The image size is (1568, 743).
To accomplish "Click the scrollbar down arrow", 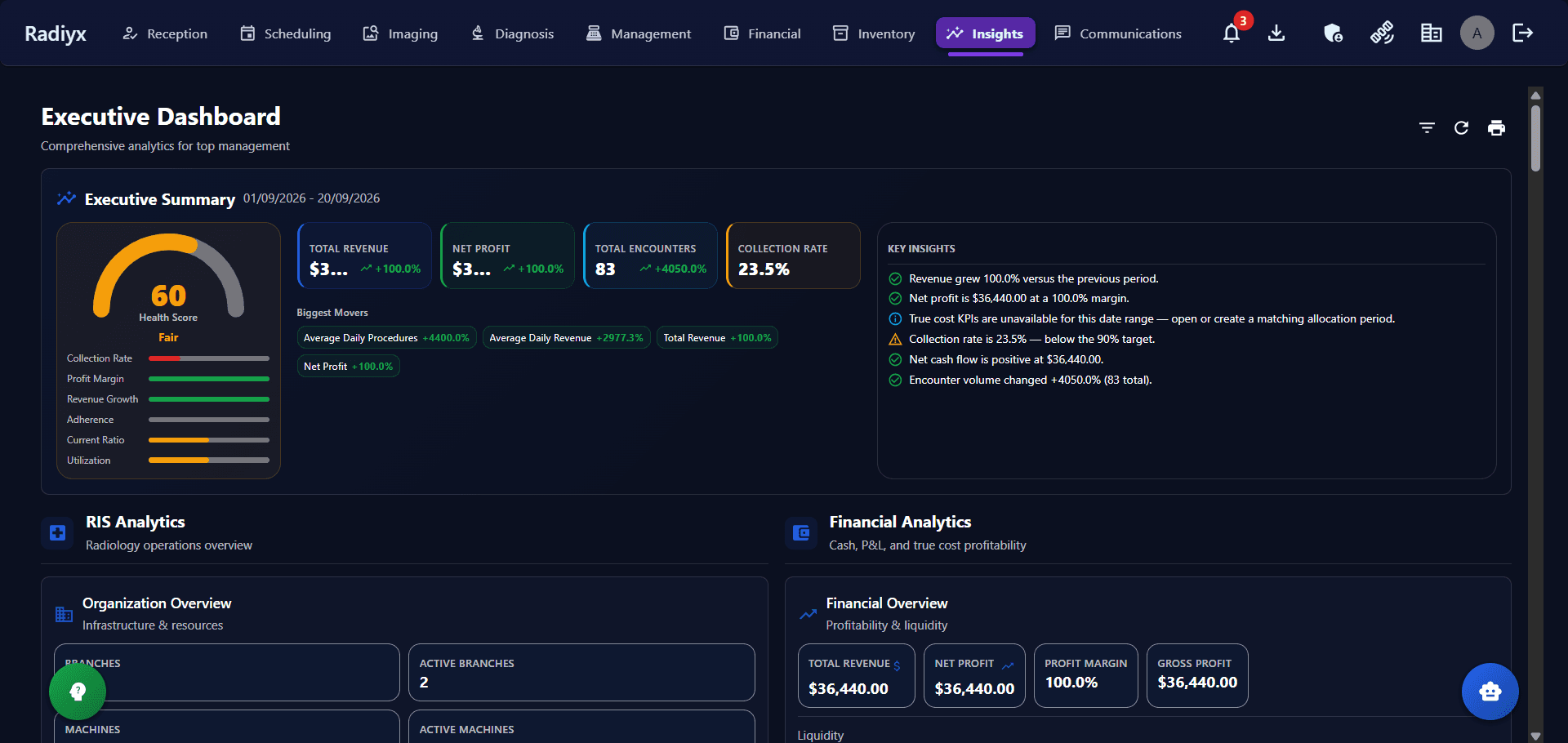I will pos(1535,736).
